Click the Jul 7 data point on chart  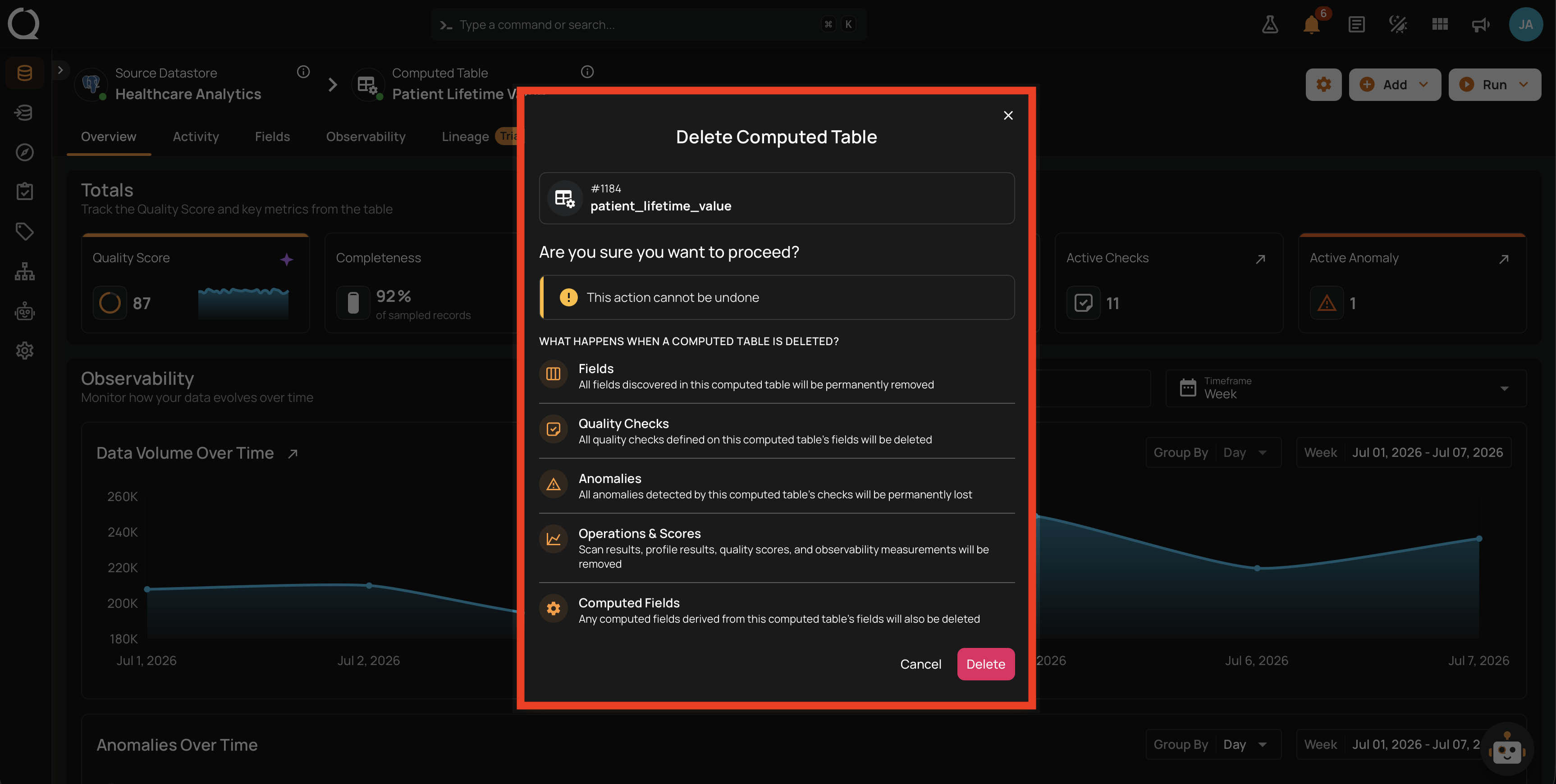pos(1479,539)
